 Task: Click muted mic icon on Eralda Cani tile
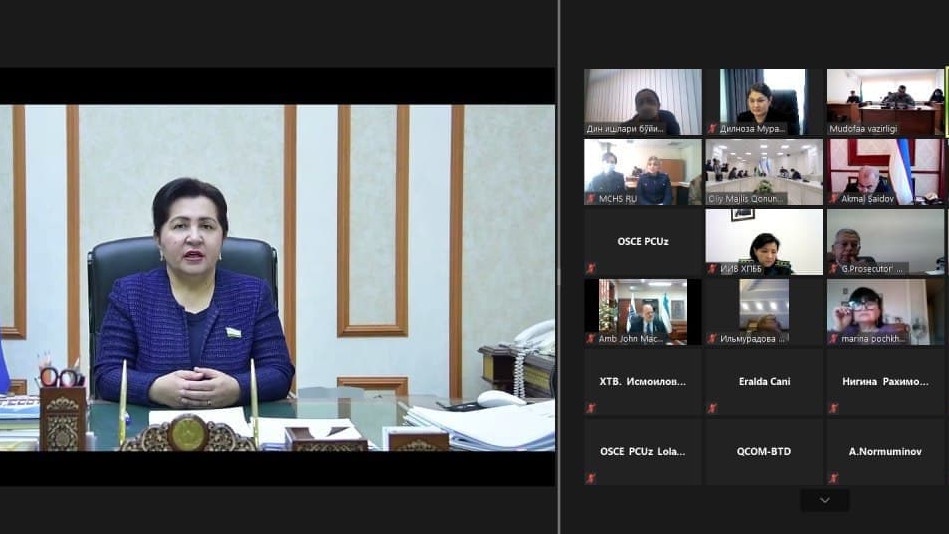click(712, 408)
